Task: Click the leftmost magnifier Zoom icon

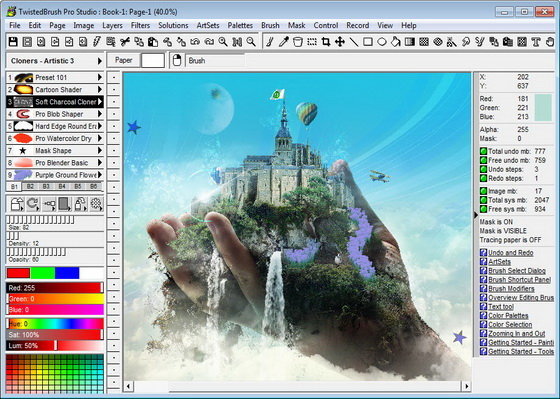Action: (223, 42)
